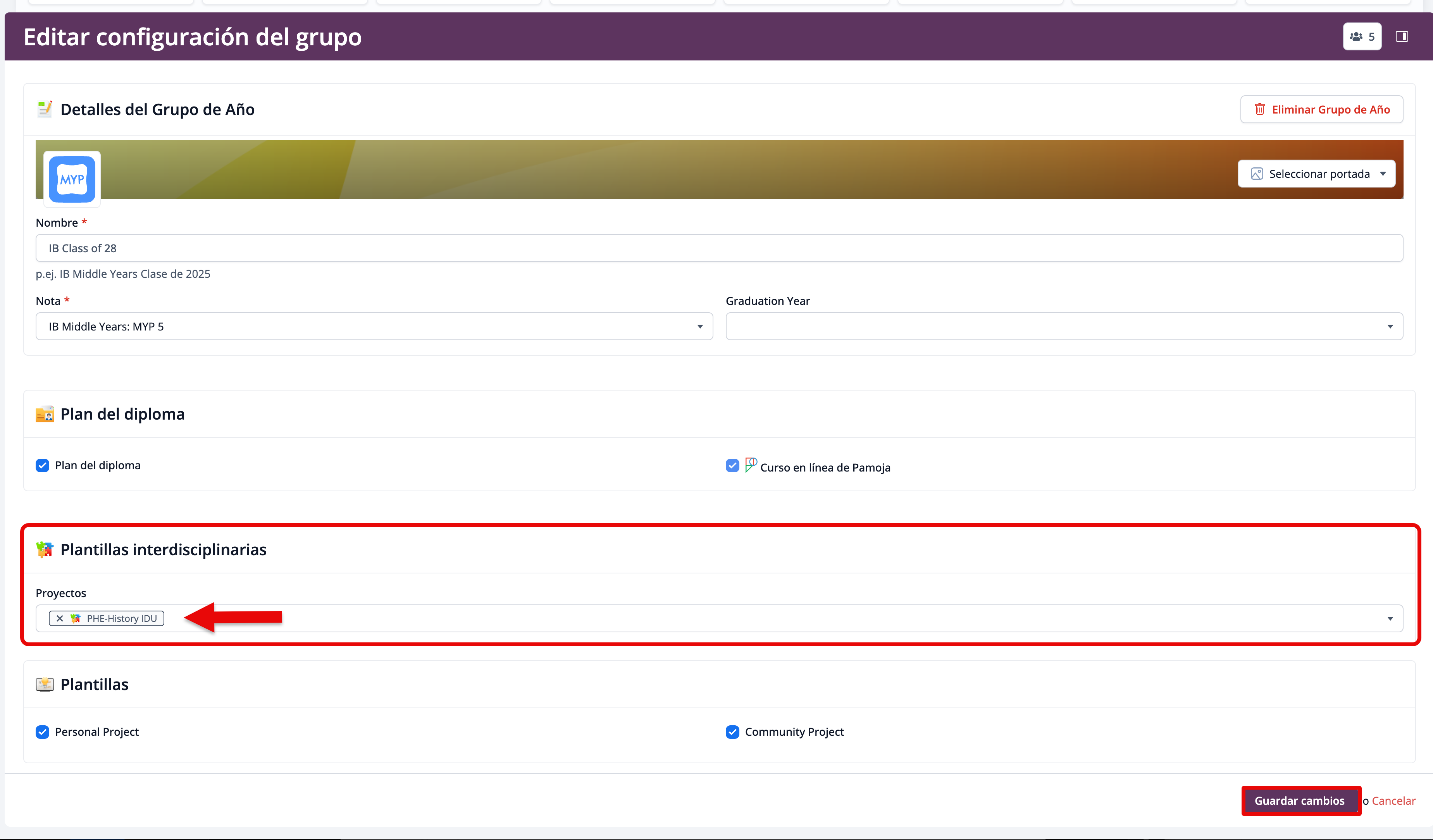This screenshot has height=840, width=1433.
Task: Open the Nota dropdown showing MYP 5
Action: click(x=374, y=327)
